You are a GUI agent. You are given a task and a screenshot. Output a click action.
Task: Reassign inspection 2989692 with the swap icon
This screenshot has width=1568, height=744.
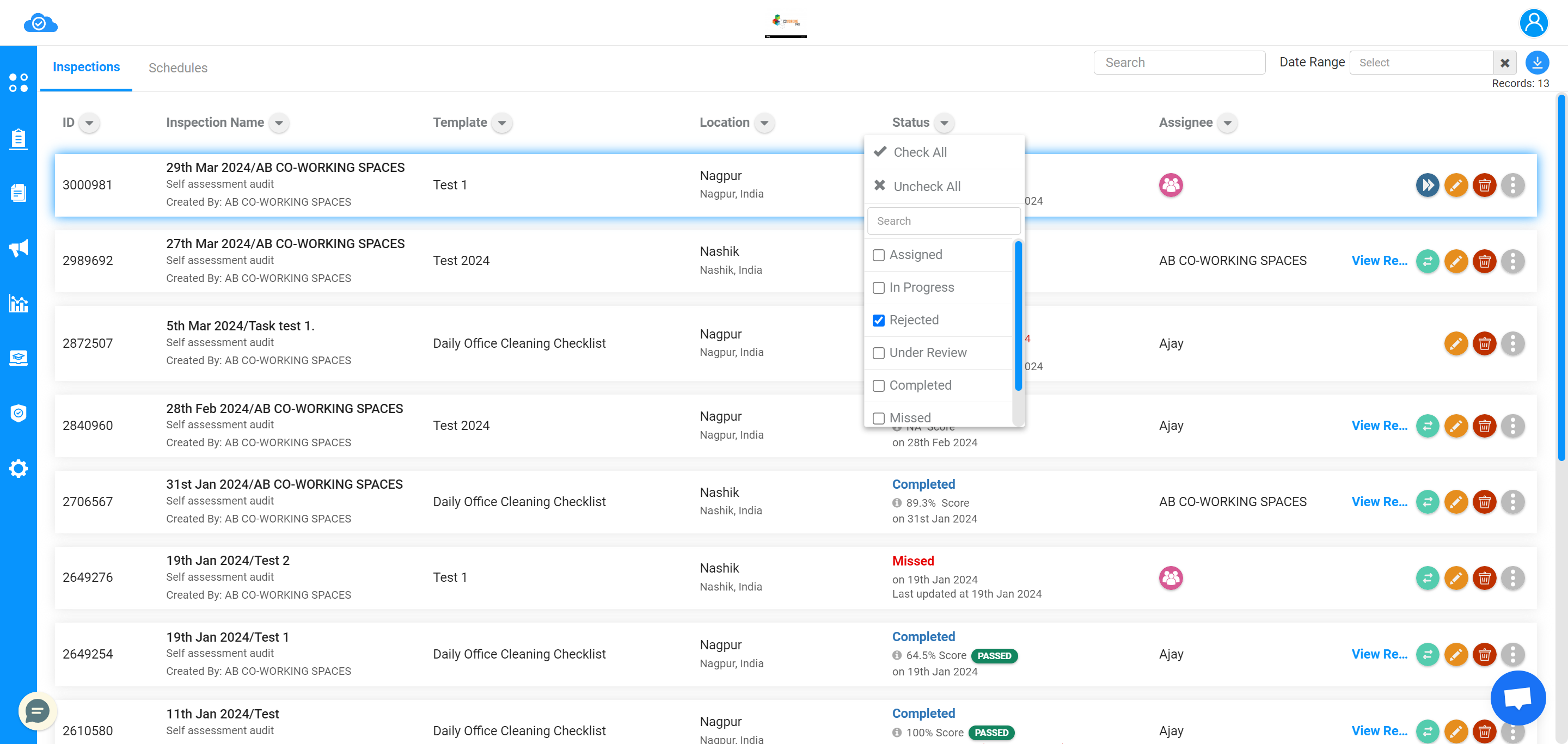click(x=1427, y=261)
